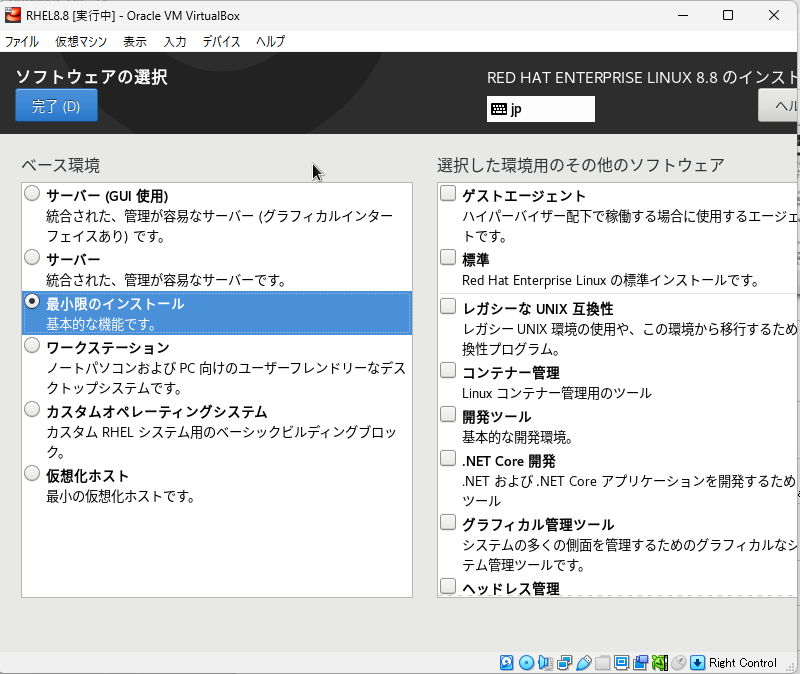Click the optical disc status icon
The image size is (800, 674).
pyautogui.click(x=526, y=663)
